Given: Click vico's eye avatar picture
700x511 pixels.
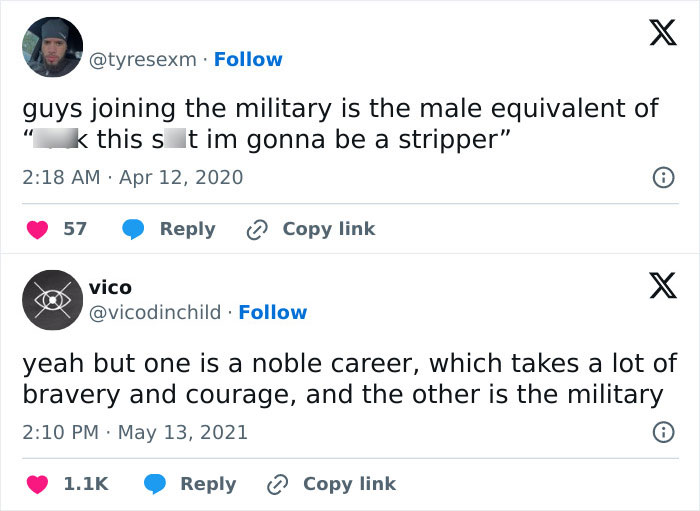Looking at the screenshot, I should [52, 300].
